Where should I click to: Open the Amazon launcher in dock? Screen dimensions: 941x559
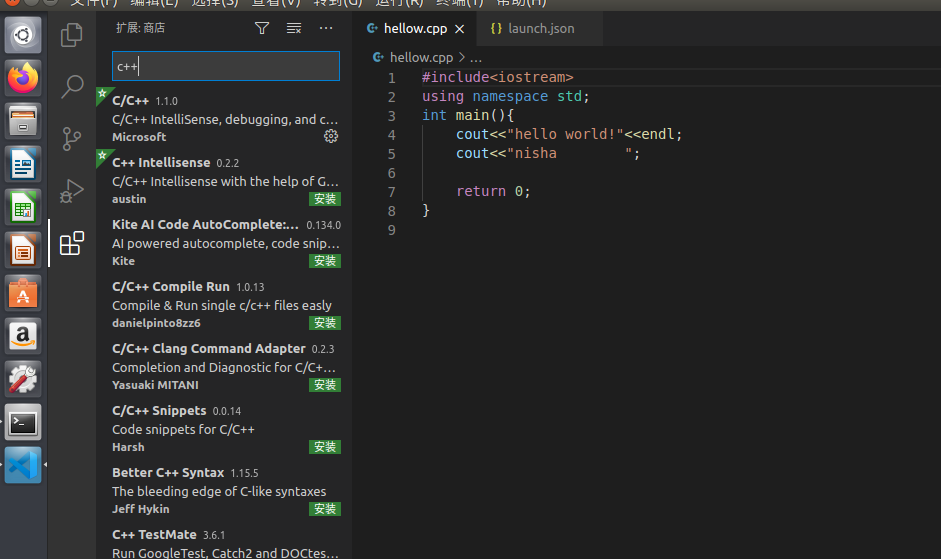[x=23, y=336]
